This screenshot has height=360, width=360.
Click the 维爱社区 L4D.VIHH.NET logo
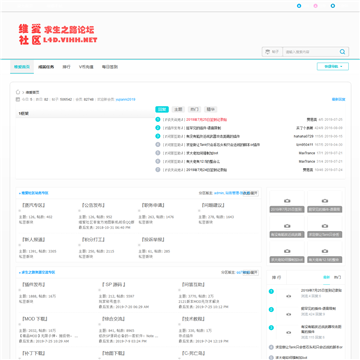coord(58,35)
